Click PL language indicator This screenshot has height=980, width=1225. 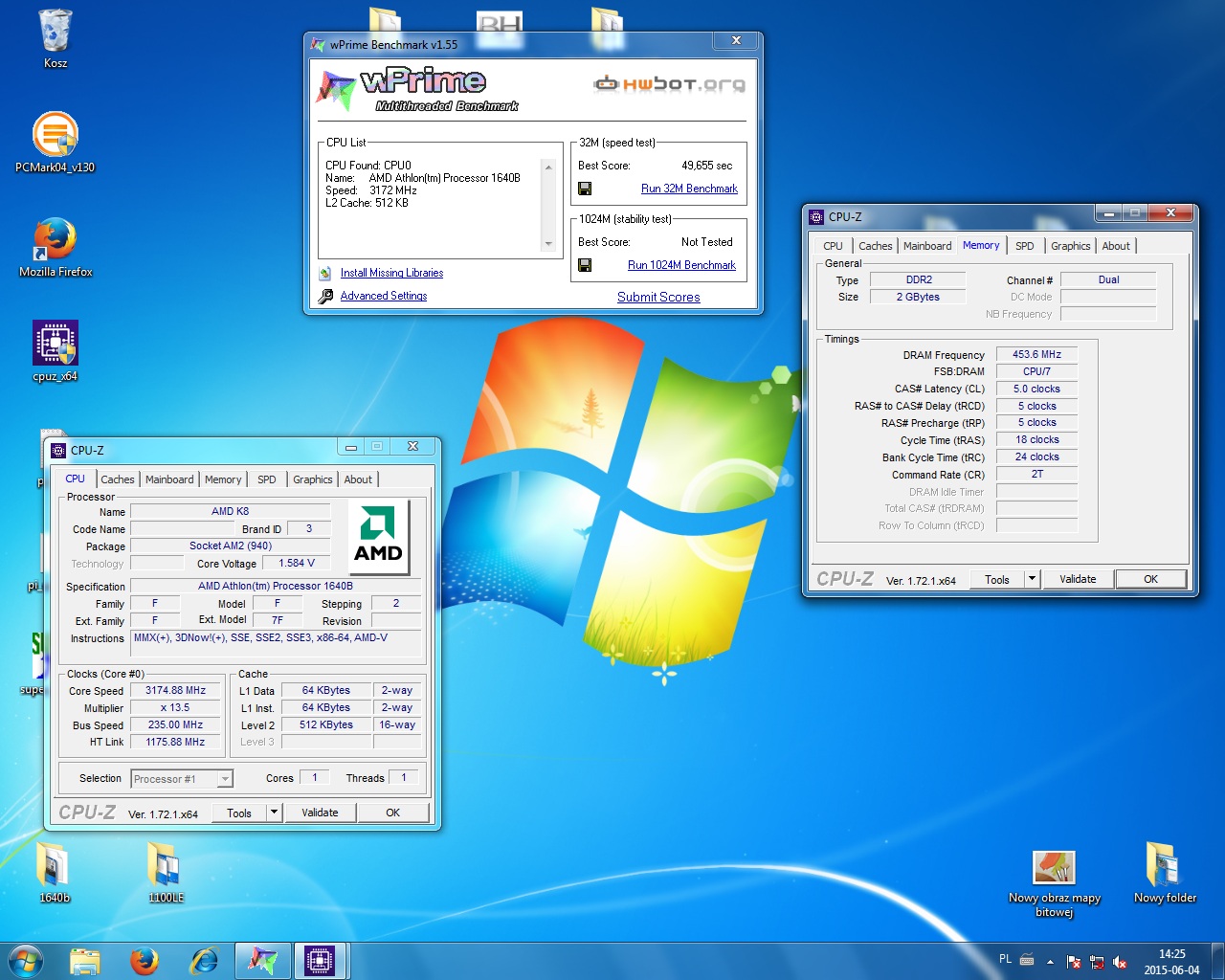[1005, 959]
